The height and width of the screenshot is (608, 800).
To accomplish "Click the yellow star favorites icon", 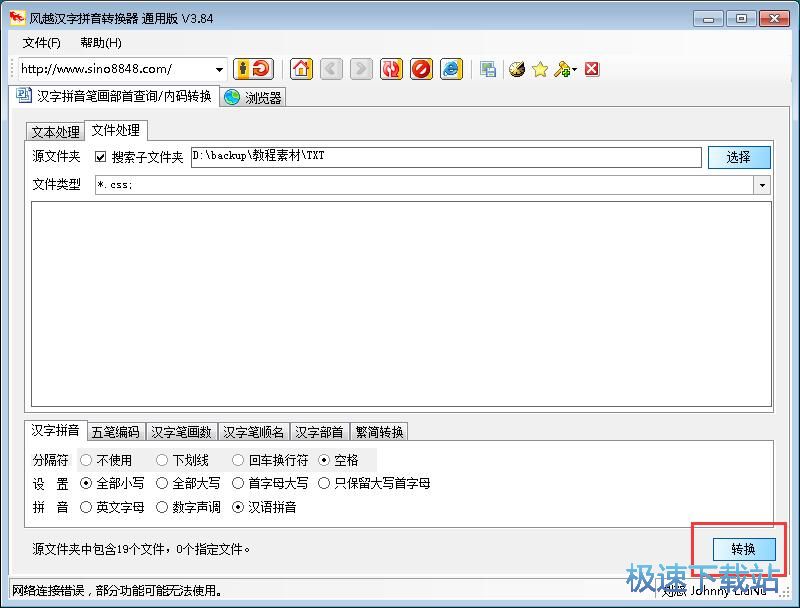I will pos(540,69).
